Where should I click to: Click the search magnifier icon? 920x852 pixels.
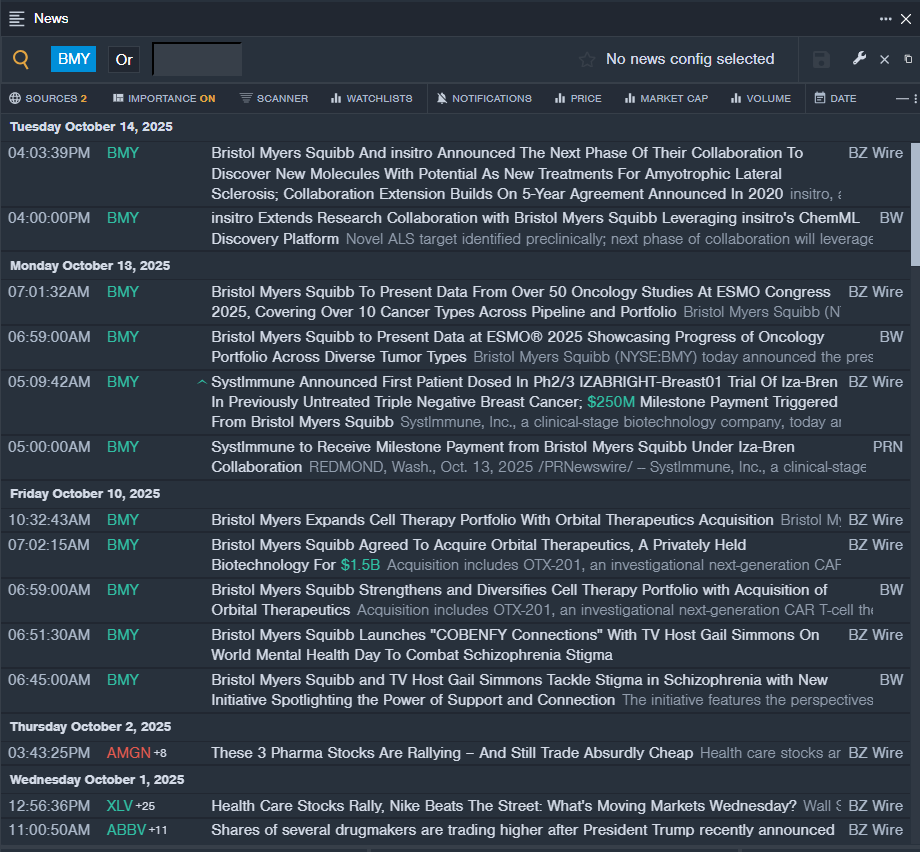[21, 60]
